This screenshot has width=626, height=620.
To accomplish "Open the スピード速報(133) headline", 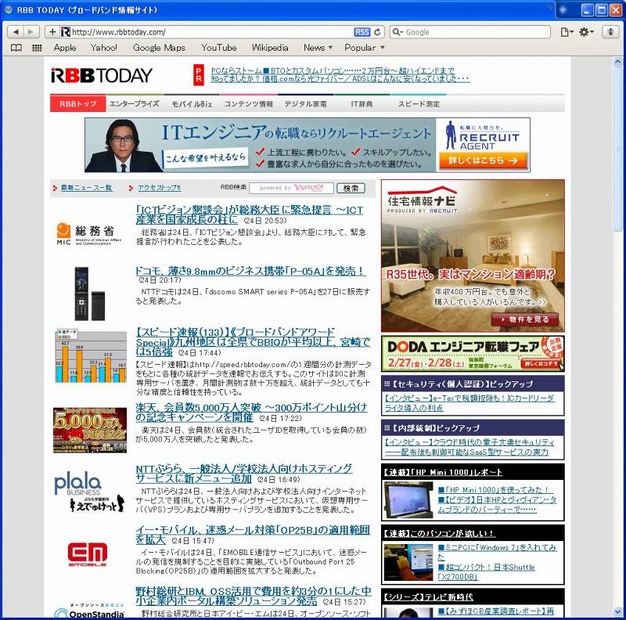I will 253,342.
